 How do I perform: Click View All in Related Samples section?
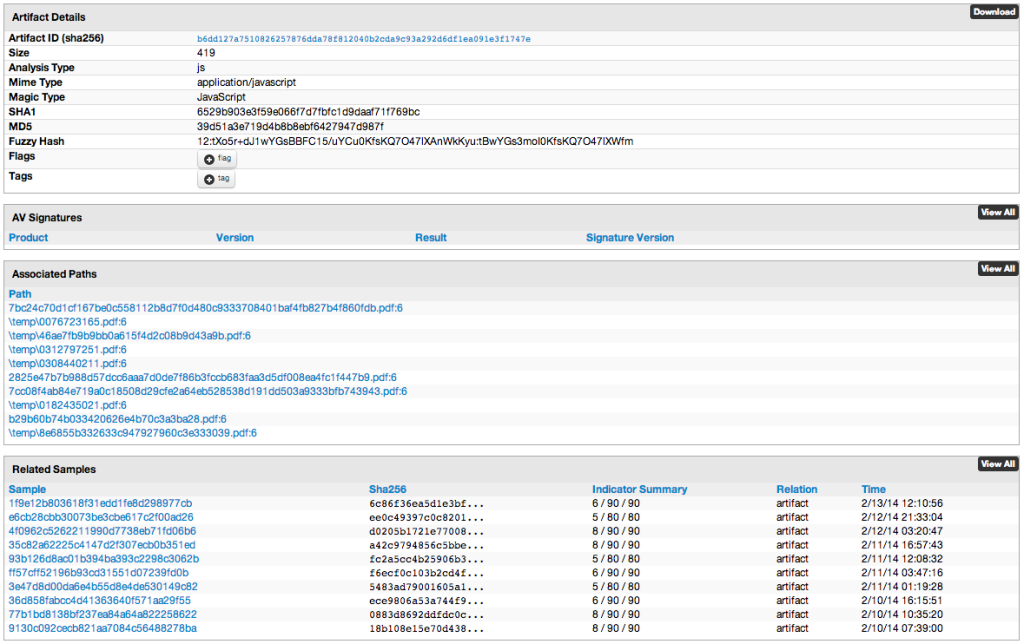[997, 464]
